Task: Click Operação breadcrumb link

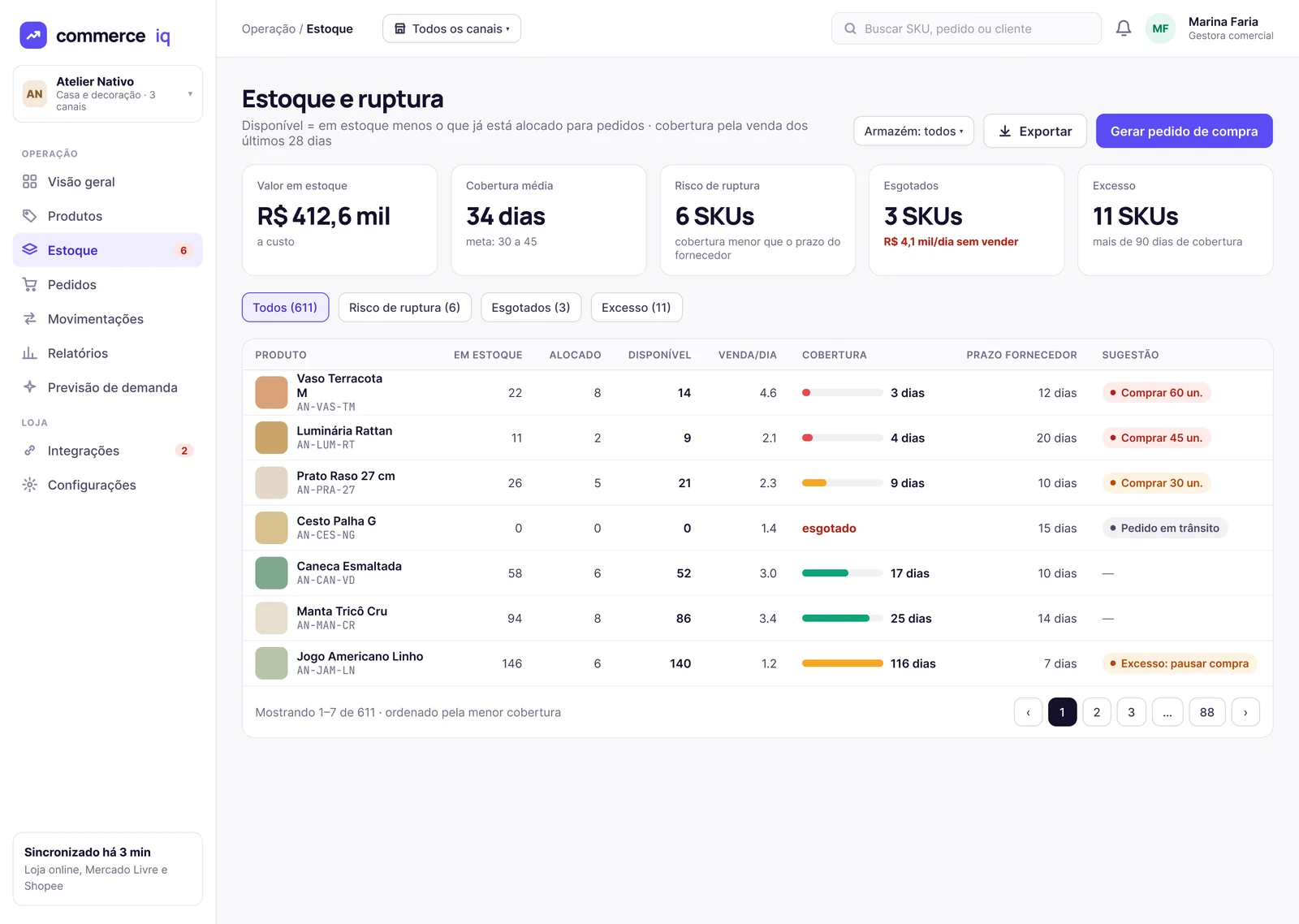Action: click(x=269, y=28)
